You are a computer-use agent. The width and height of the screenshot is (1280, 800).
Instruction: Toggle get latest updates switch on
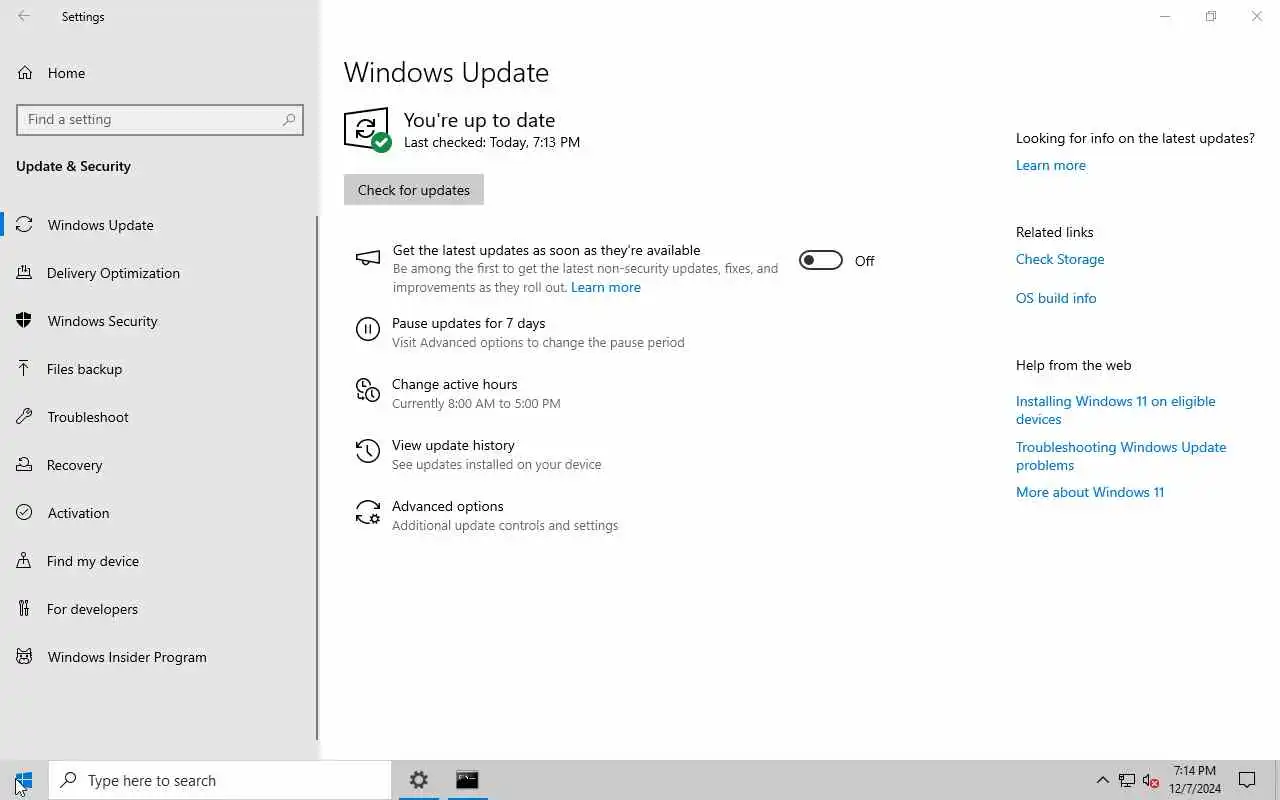pyautogui.click(x=821, y=260)
